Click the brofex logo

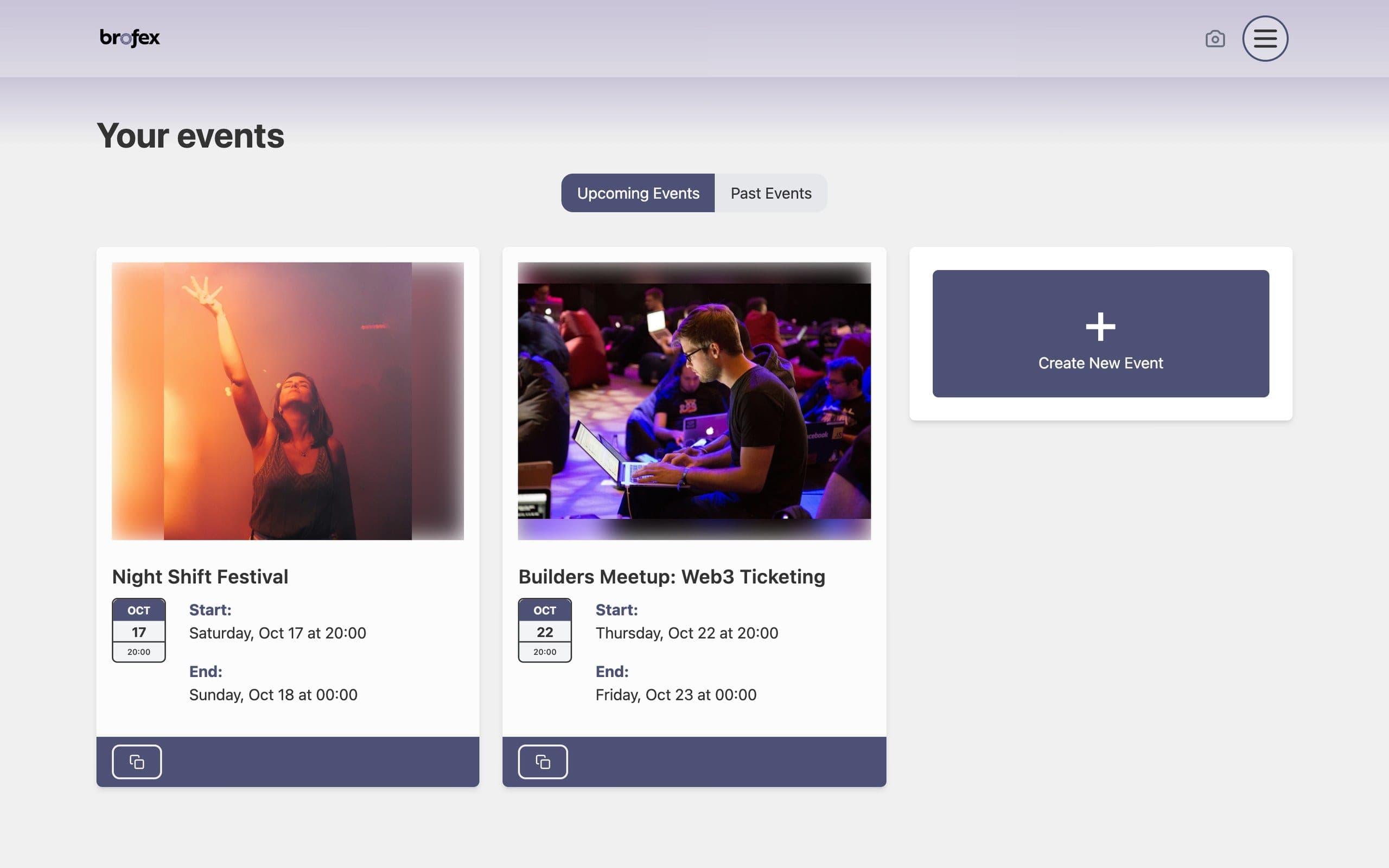130,38
